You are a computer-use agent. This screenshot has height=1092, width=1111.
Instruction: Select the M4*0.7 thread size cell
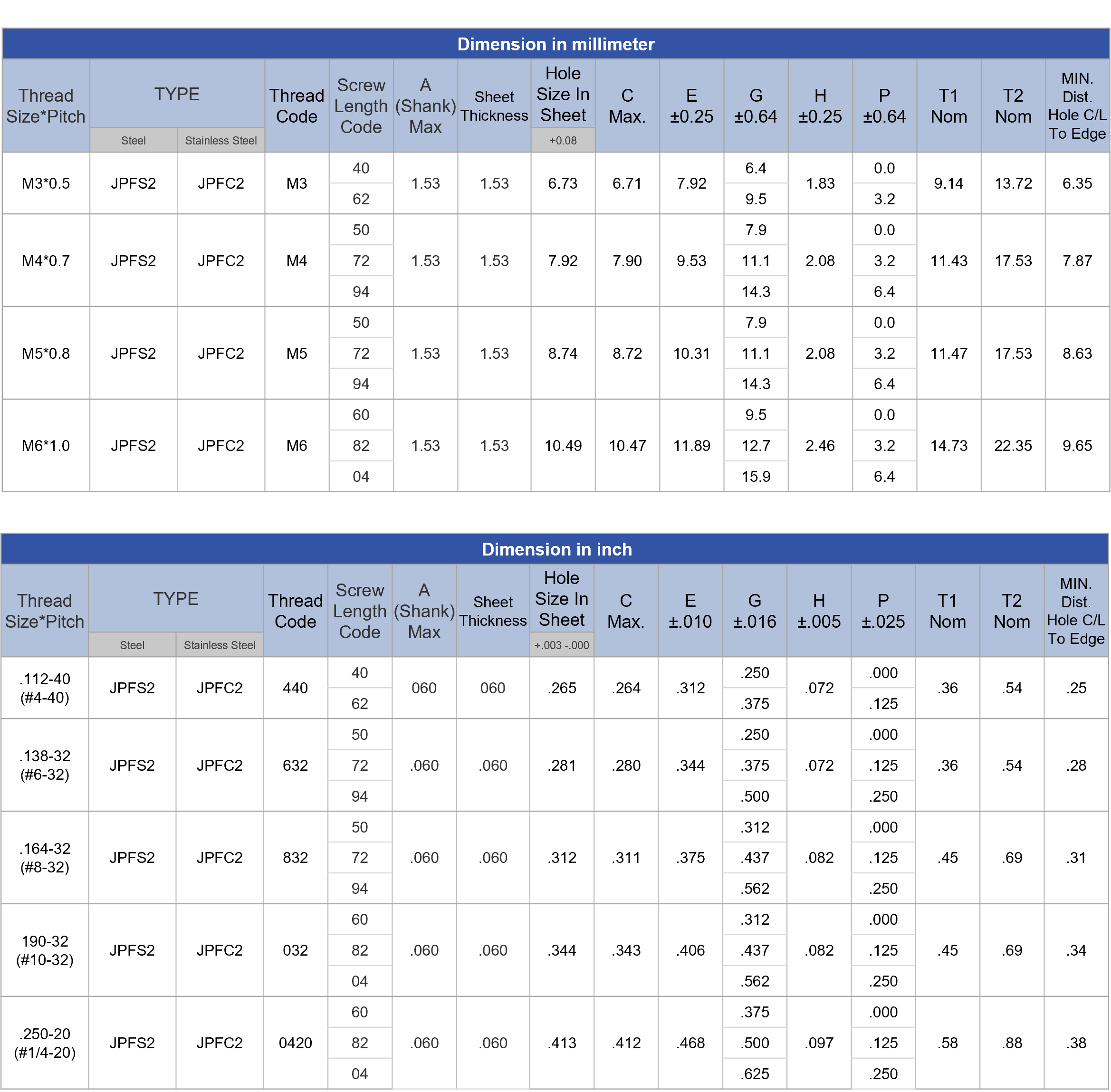46,261
